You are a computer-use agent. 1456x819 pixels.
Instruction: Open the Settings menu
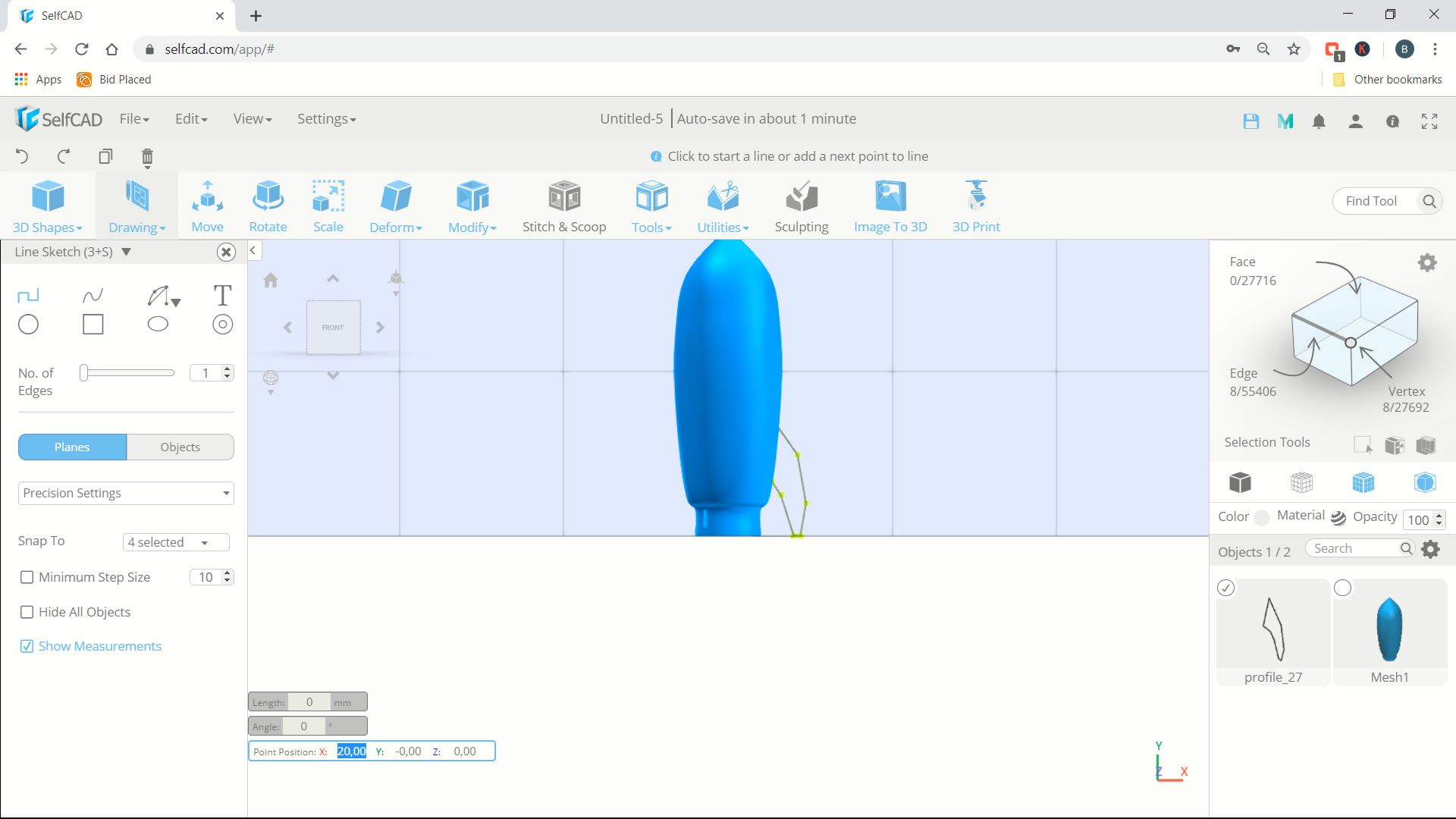(326, 118)
